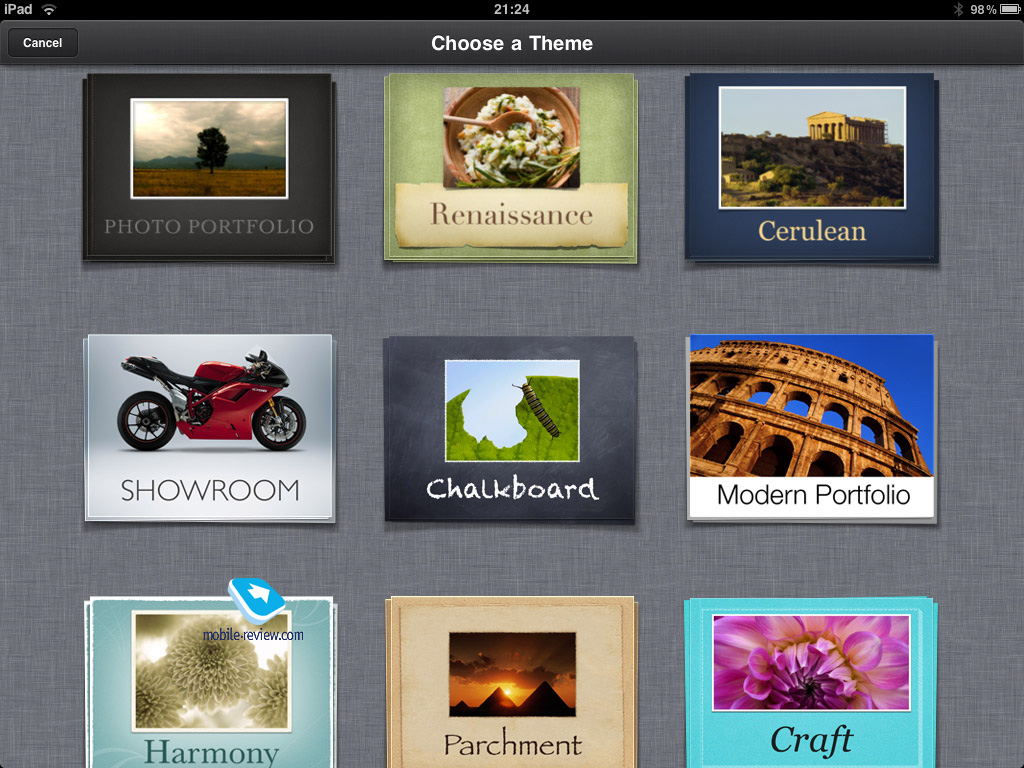Pick the Harmony theme
The height and width of the screenshot is (768, 1024).
click(210, 682)
